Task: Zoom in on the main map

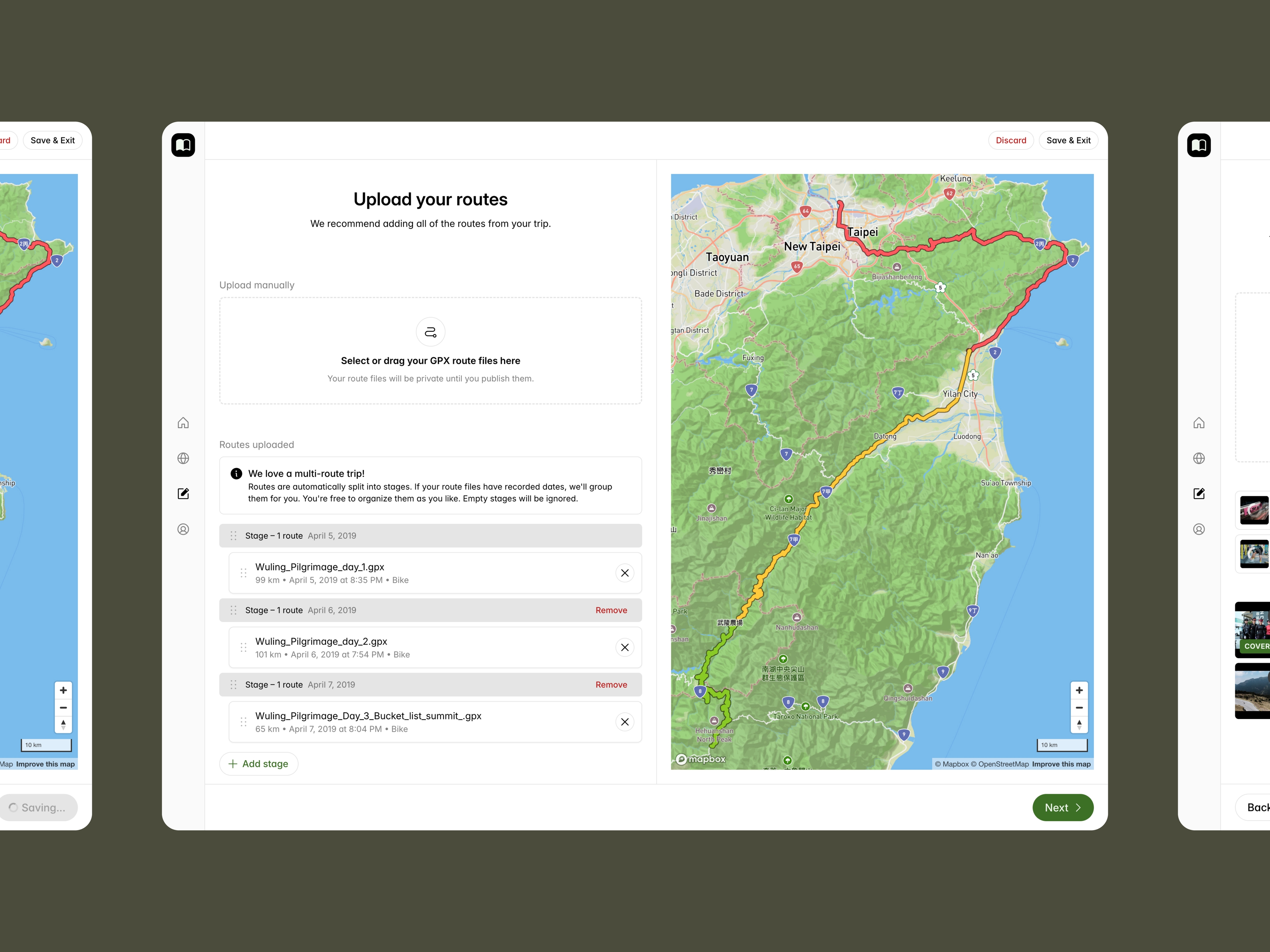Action: coord(1079,690)
